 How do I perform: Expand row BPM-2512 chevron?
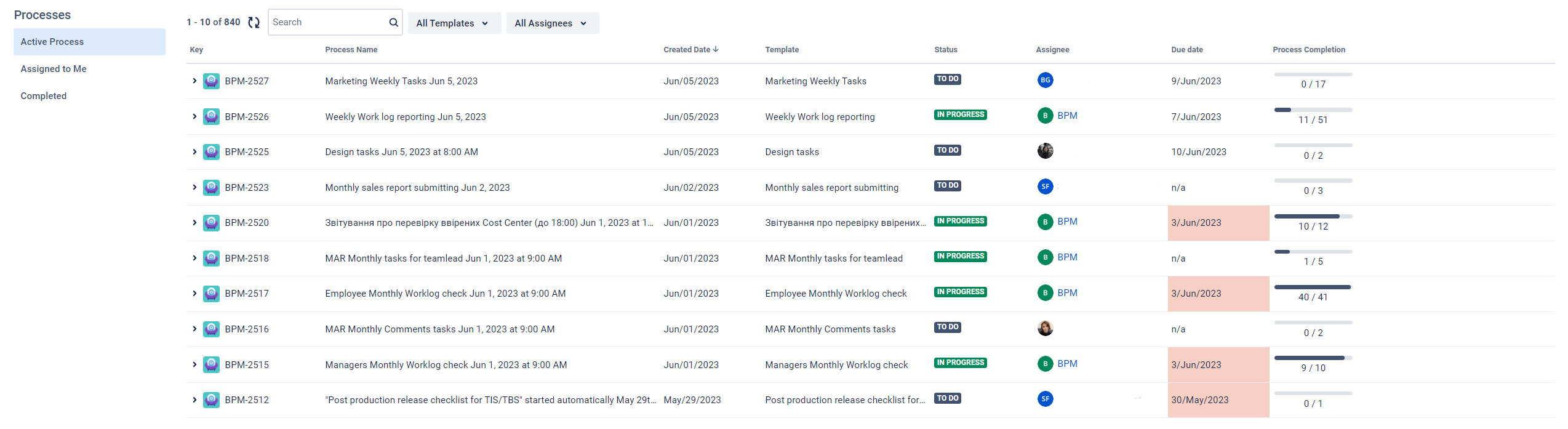(x=194, y=400)
